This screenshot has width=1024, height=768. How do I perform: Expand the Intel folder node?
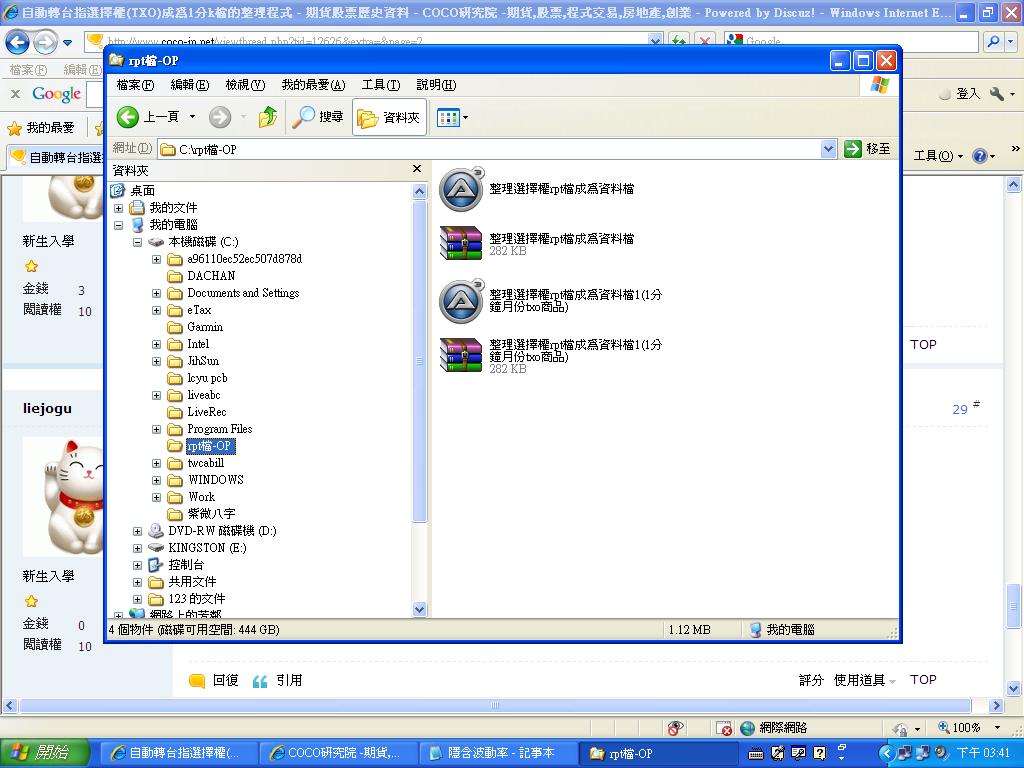coord(156,344)
